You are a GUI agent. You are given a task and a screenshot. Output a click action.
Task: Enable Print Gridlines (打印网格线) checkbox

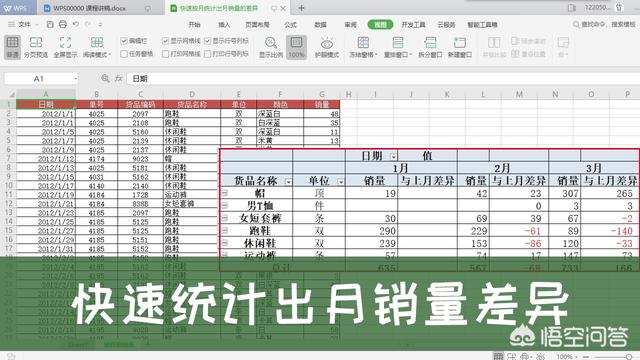pos(165,54)
